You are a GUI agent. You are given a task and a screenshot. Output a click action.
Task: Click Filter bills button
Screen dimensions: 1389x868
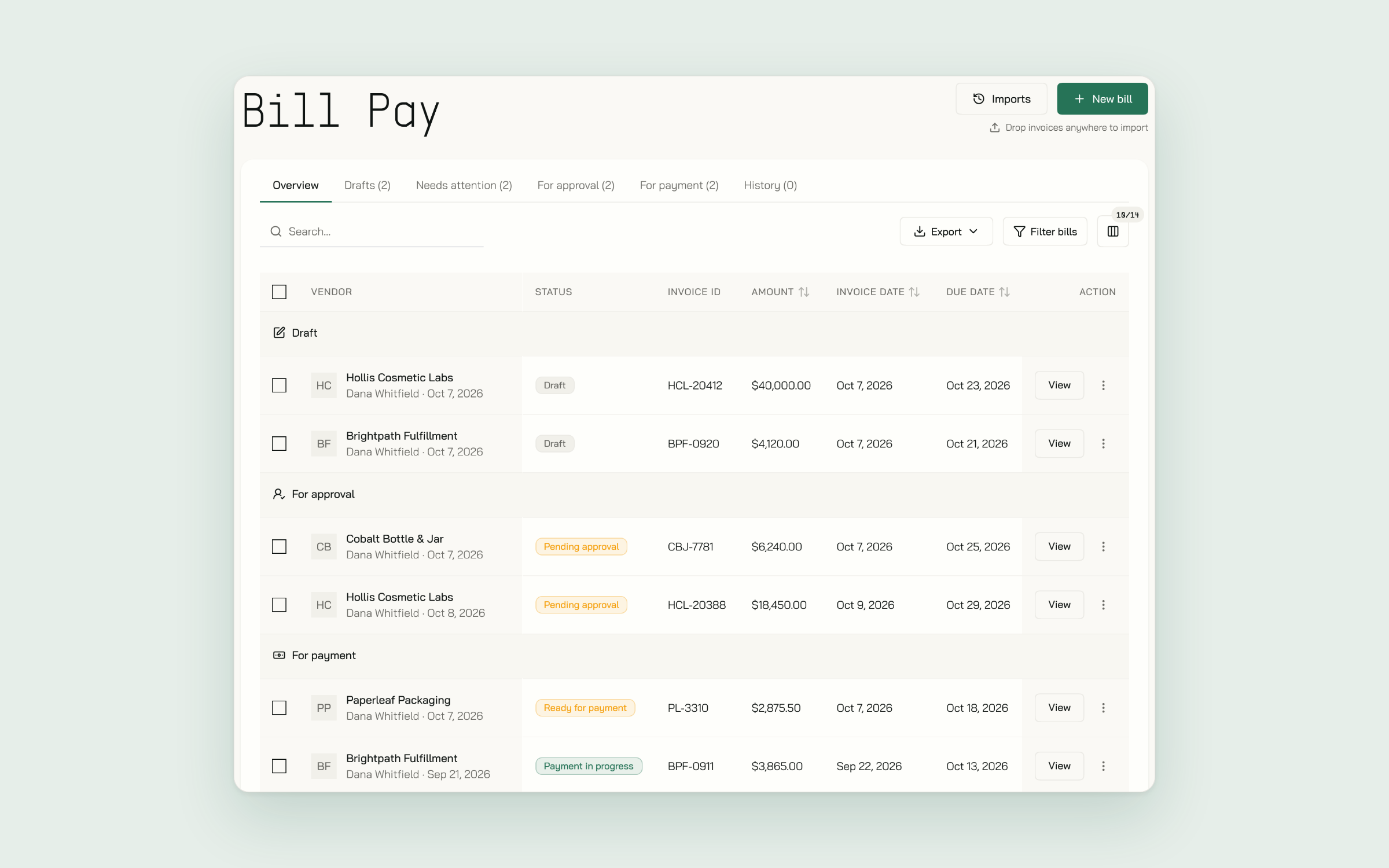(x=1045, y=231)
